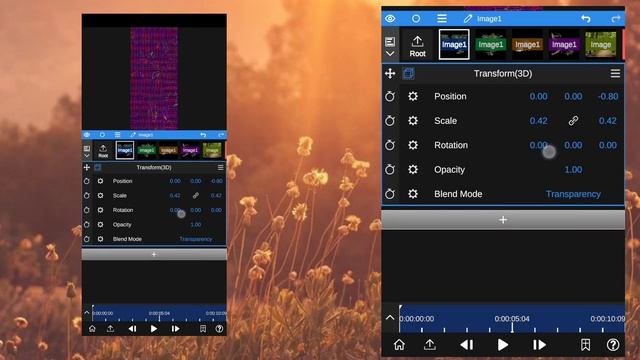Edit the Position X value in the right panel
The width and height of the screenshot is (640, 360).
(x=538, y=96)
